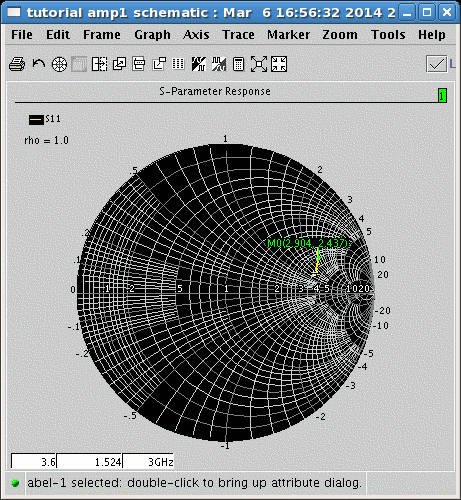Open the File menu
The height and width of the screenshot is (500, 461).
pos(22,35)
